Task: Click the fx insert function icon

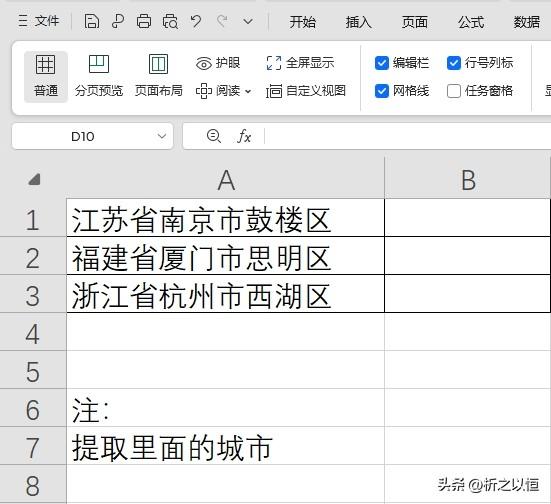Action: [244, 136]
